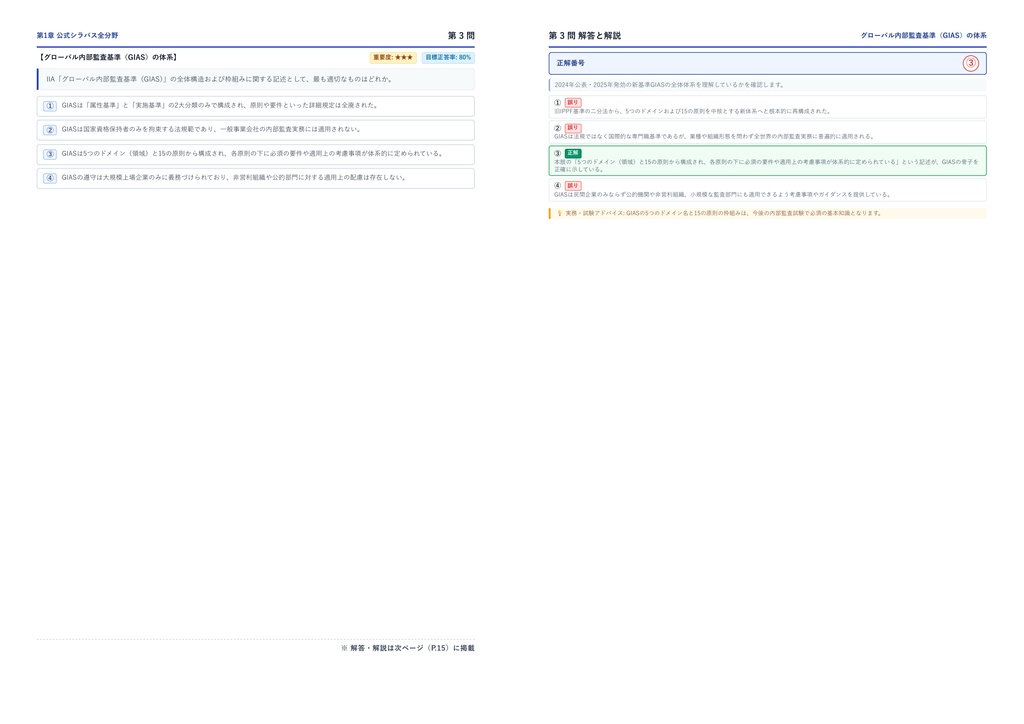Screen dimensions: 1024x724
Task: Select the answer text GIASは国家資格保持者のみを拘束する法規範
Action: [x=212, y=129]
